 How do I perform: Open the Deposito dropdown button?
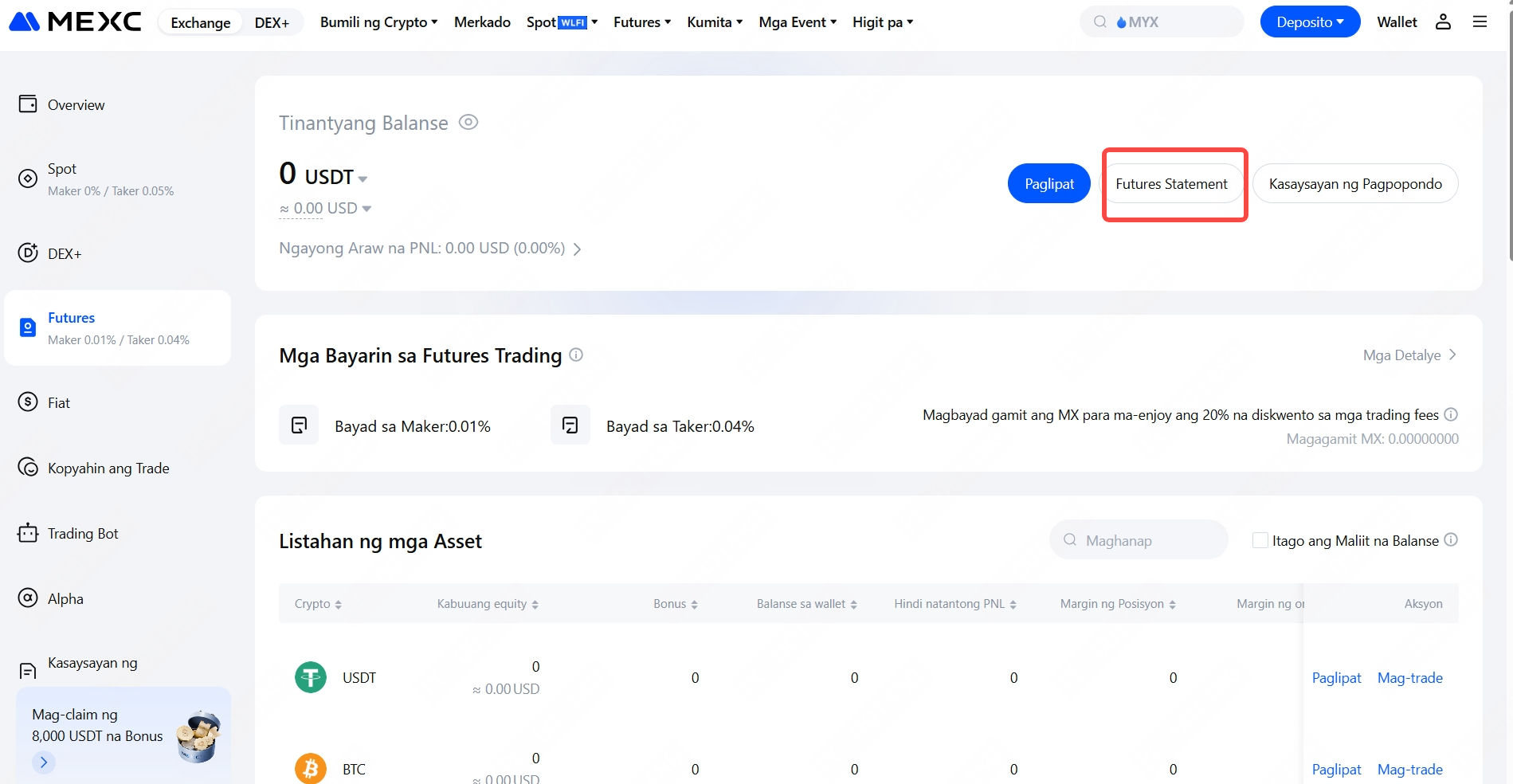(1310, 22)
